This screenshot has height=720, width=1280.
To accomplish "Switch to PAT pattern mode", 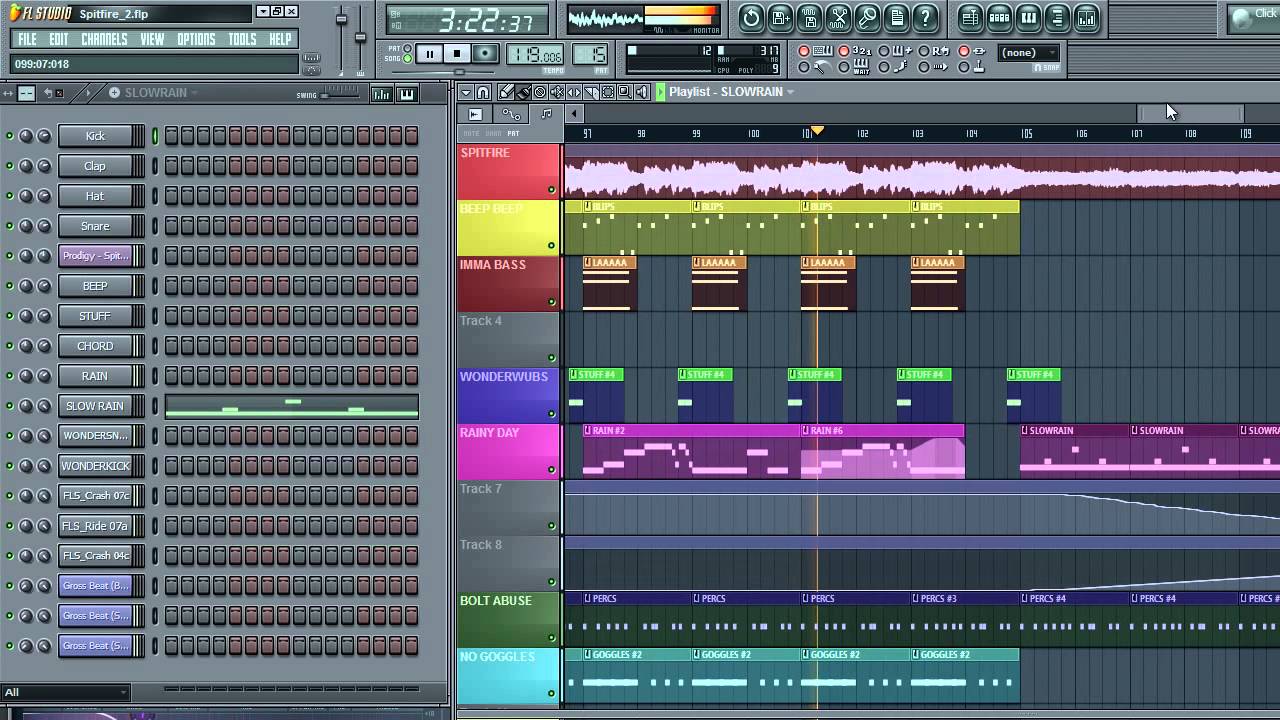I will tap(407, 48).
